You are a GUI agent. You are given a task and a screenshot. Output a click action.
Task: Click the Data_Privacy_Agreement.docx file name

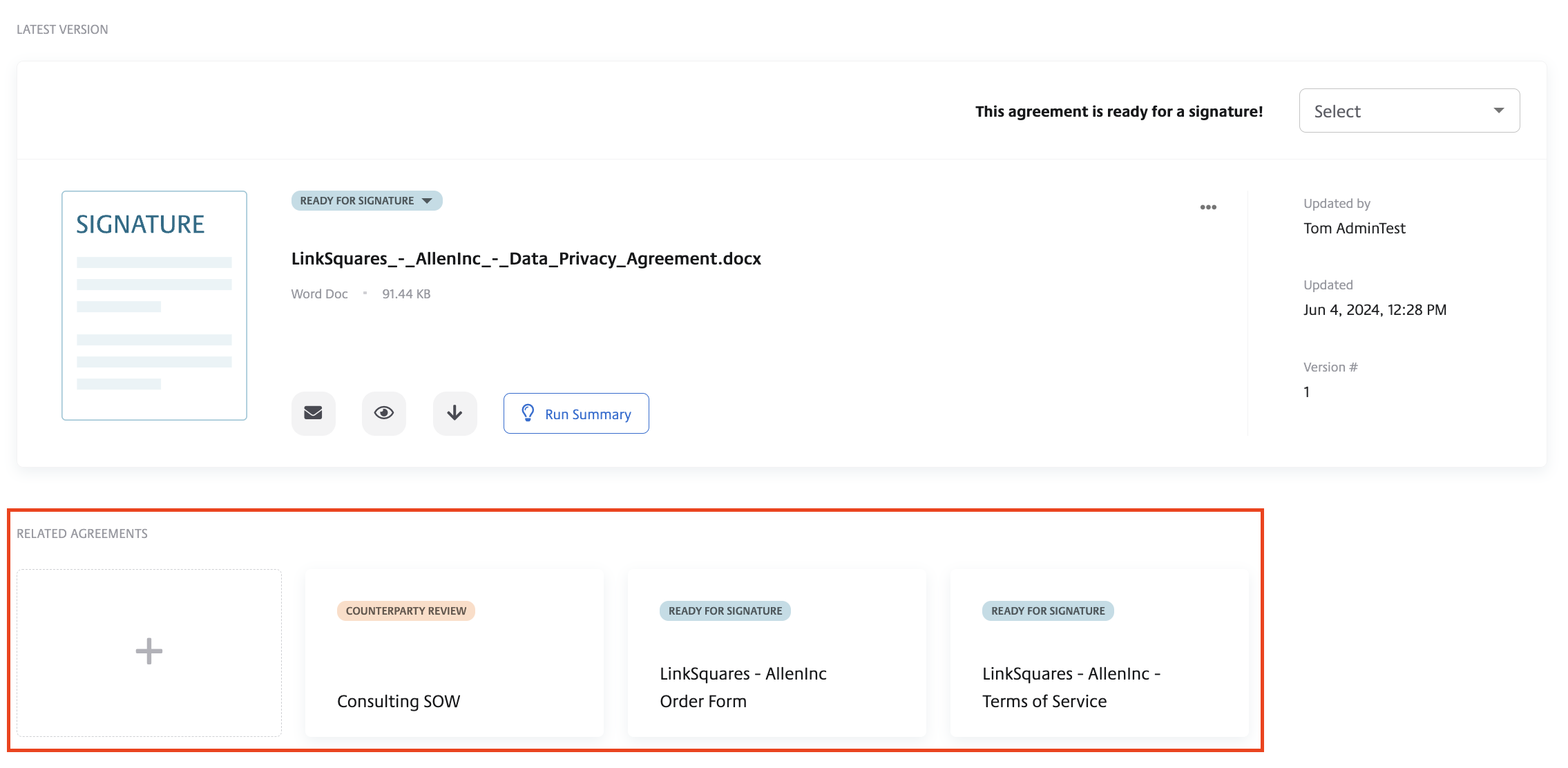pos(526,258)
